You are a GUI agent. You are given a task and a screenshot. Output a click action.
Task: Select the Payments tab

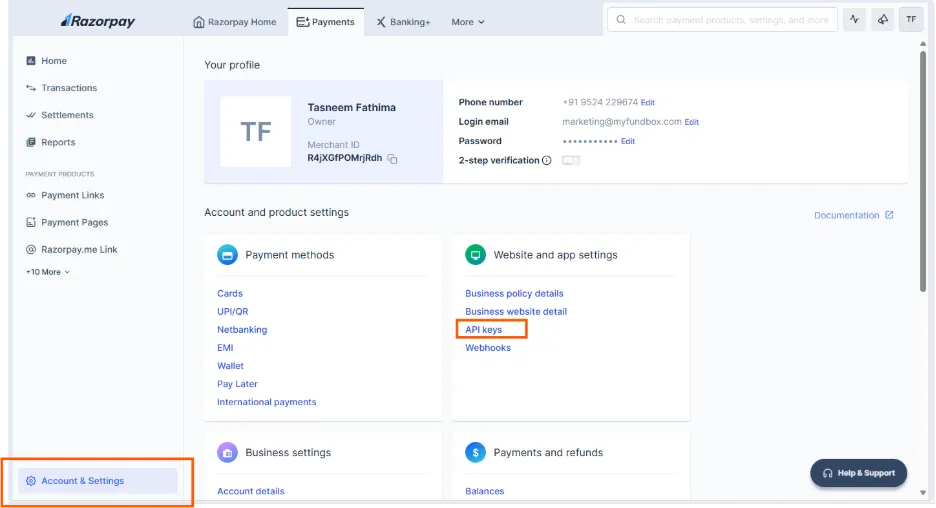326,22
